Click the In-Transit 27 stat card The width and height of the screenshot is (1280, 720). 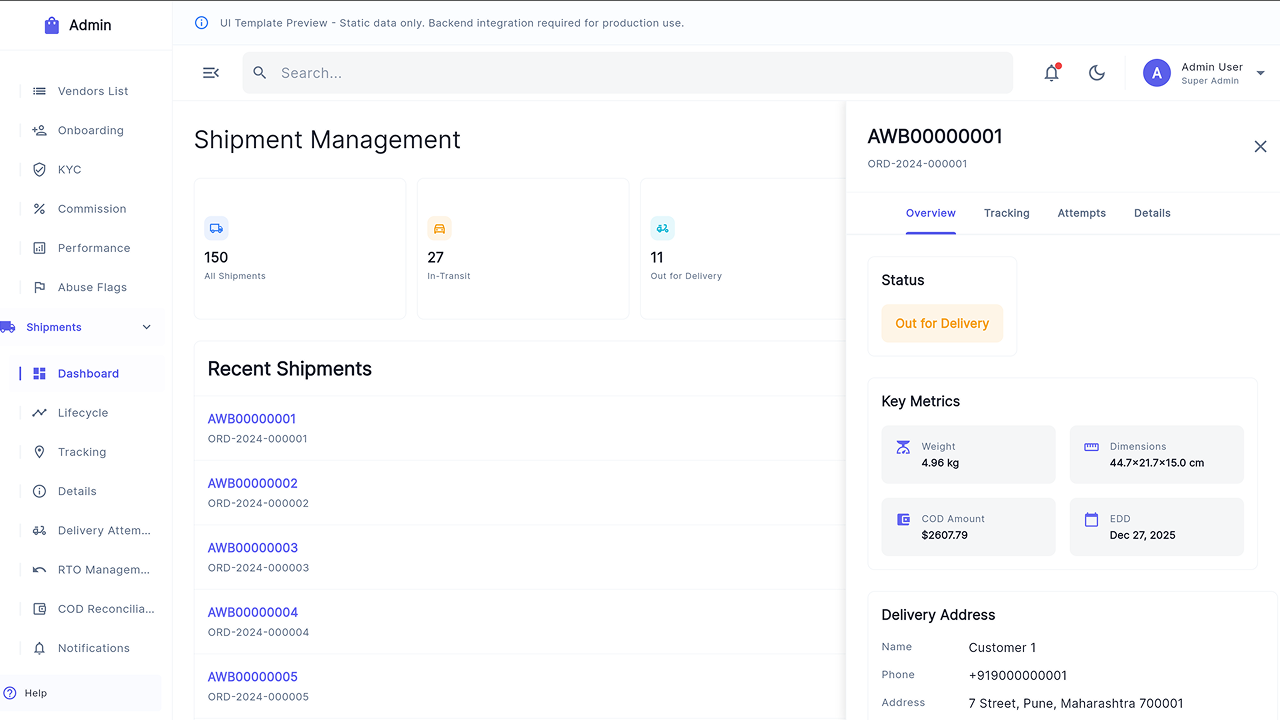(x=523, y=249)
